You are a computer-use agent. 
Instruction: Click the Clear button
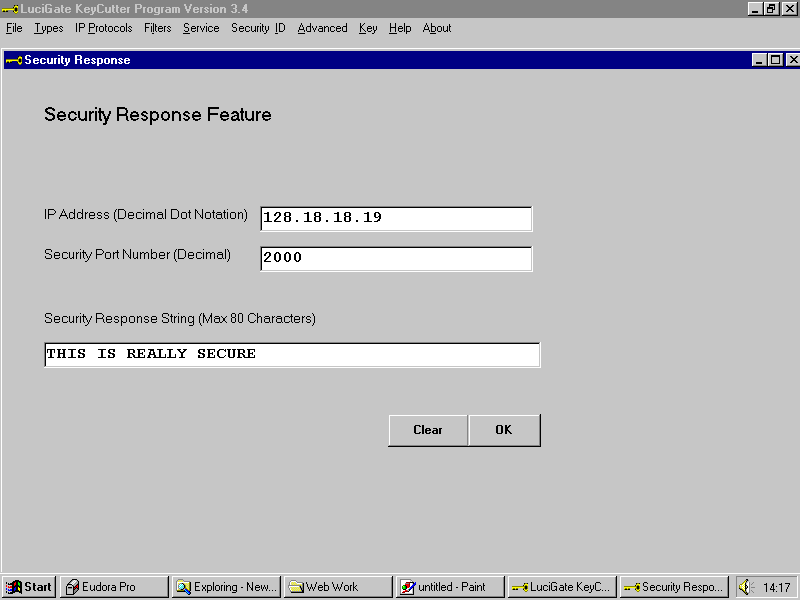point(428,430)
